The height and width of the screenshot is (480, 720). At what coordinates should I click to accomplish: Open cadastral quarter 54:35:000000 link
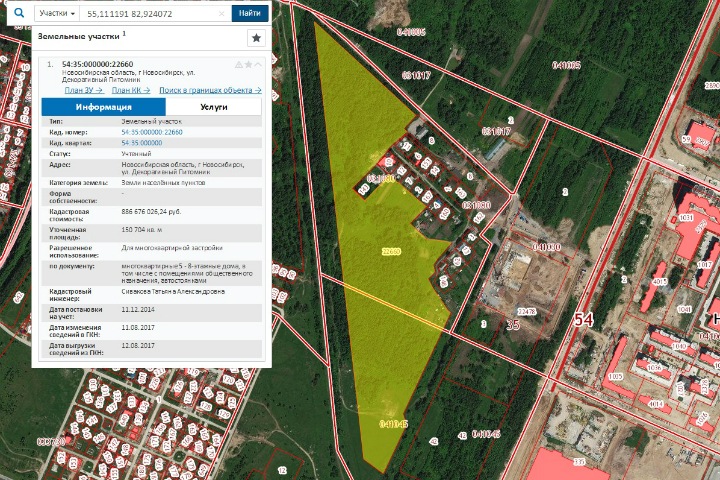tap(141, 143)
